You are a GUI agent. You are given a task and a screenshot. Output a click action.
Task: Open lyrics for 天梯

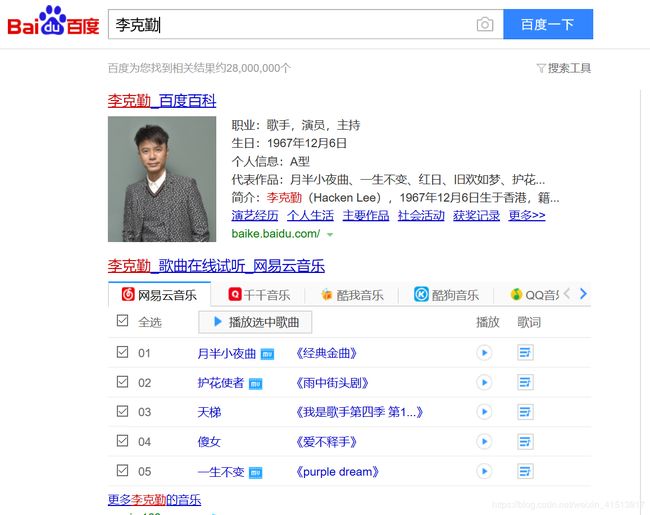[x=525, y=412]
